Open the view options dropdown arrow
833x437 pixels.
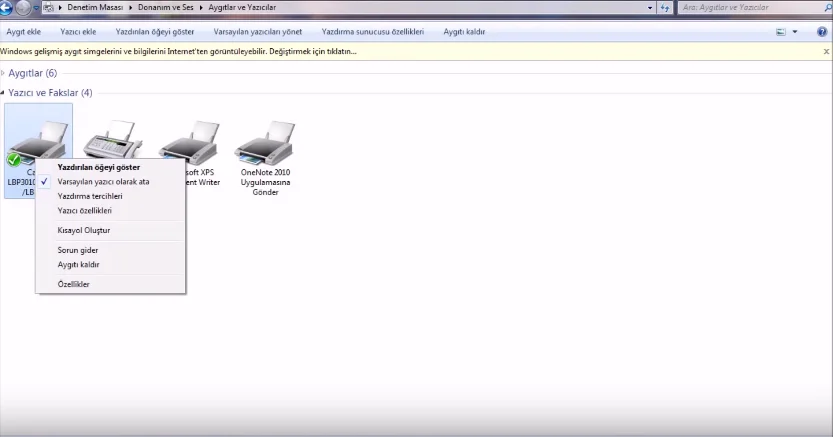point(795,32)
